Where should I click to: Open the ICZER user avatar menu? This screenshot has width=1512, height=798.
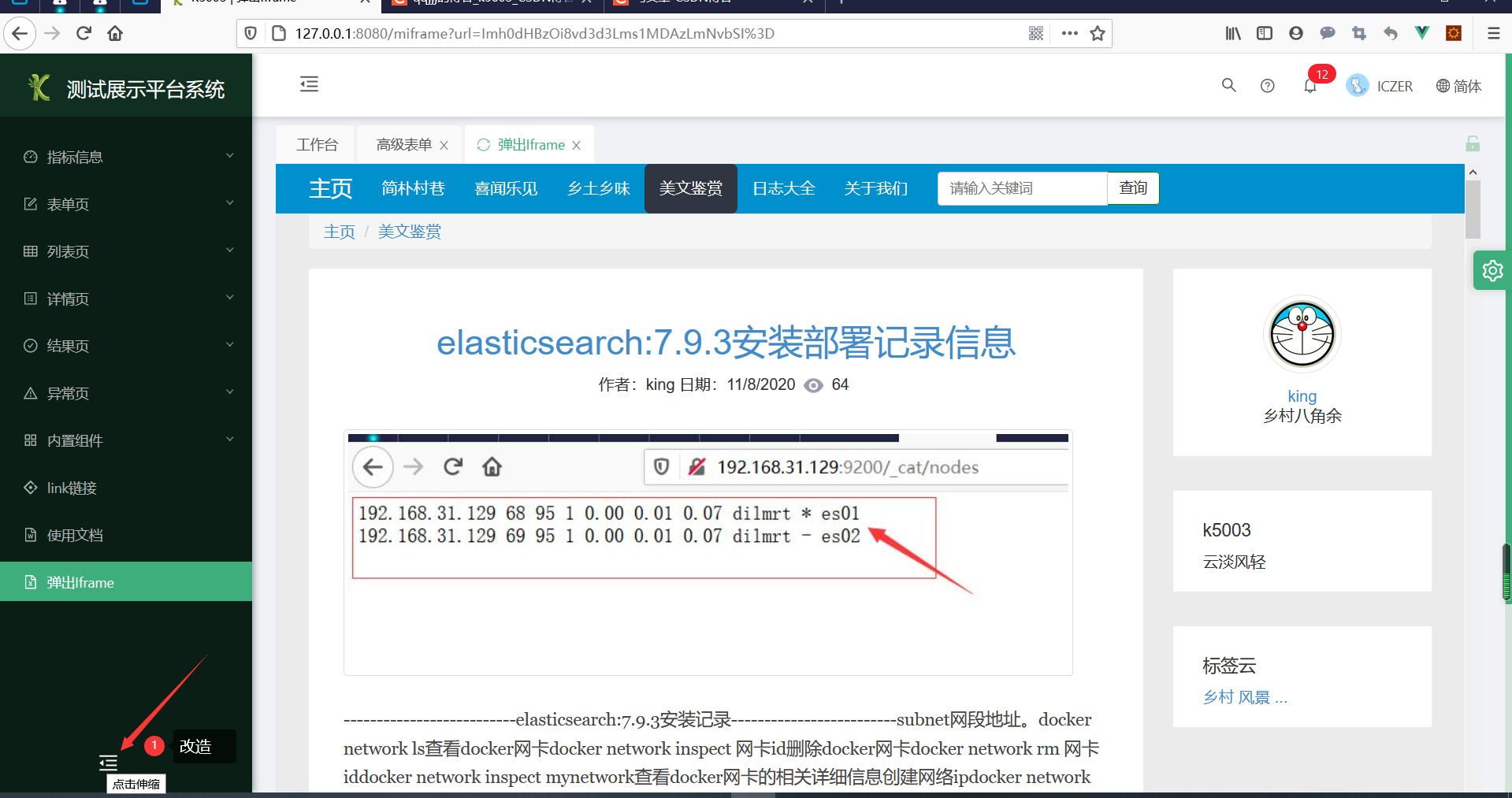pyautogui.click(x=1380, y=85)
